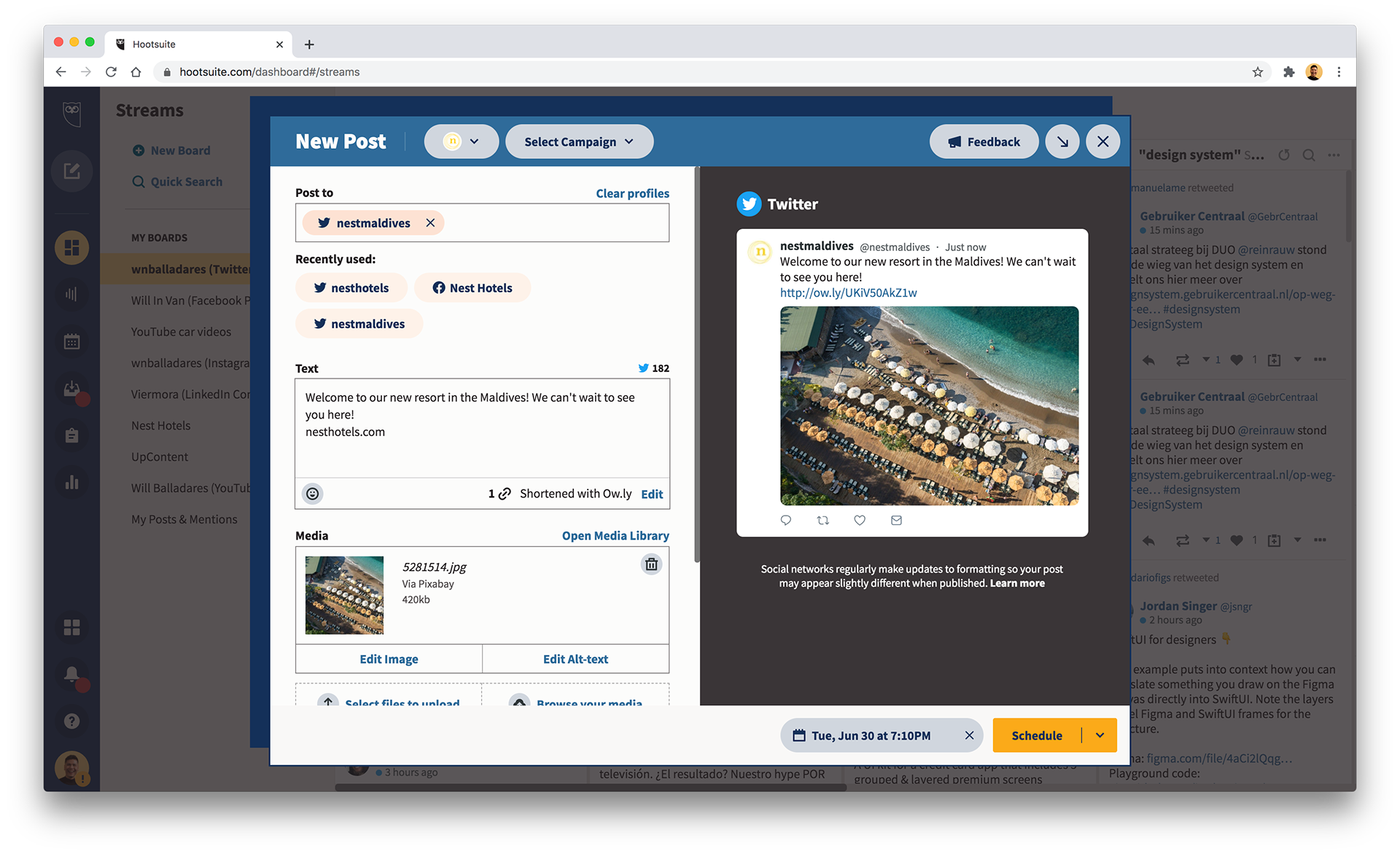The height and width of the screenshot is (854, 1400).
Task: Open a new browser tab
Action: tap(309, 44)
